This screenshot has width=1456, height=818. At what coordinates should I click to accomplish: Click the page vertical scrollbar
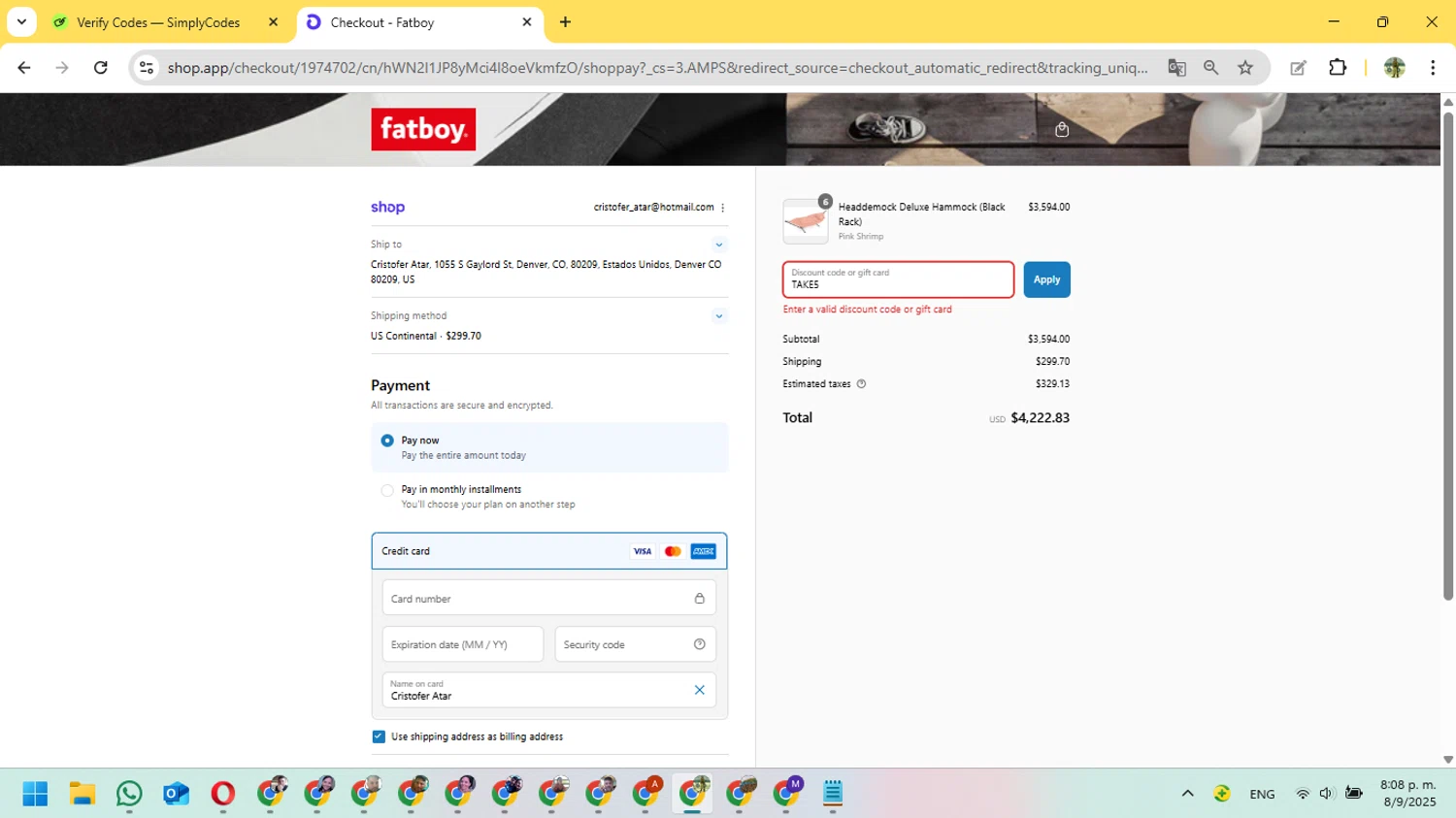point(1448,355)
